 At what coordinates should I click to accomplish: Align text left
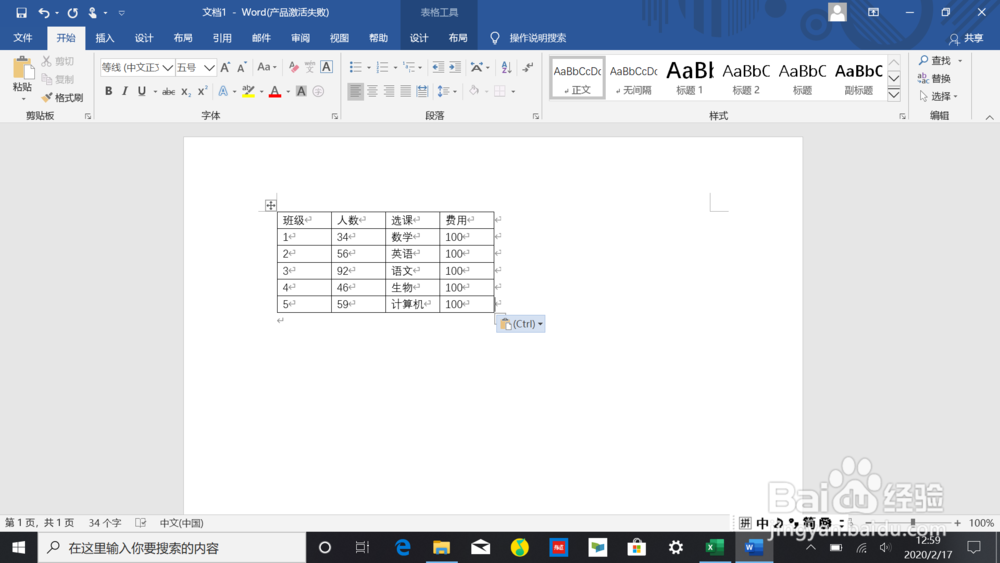click(x=355, y=91)
